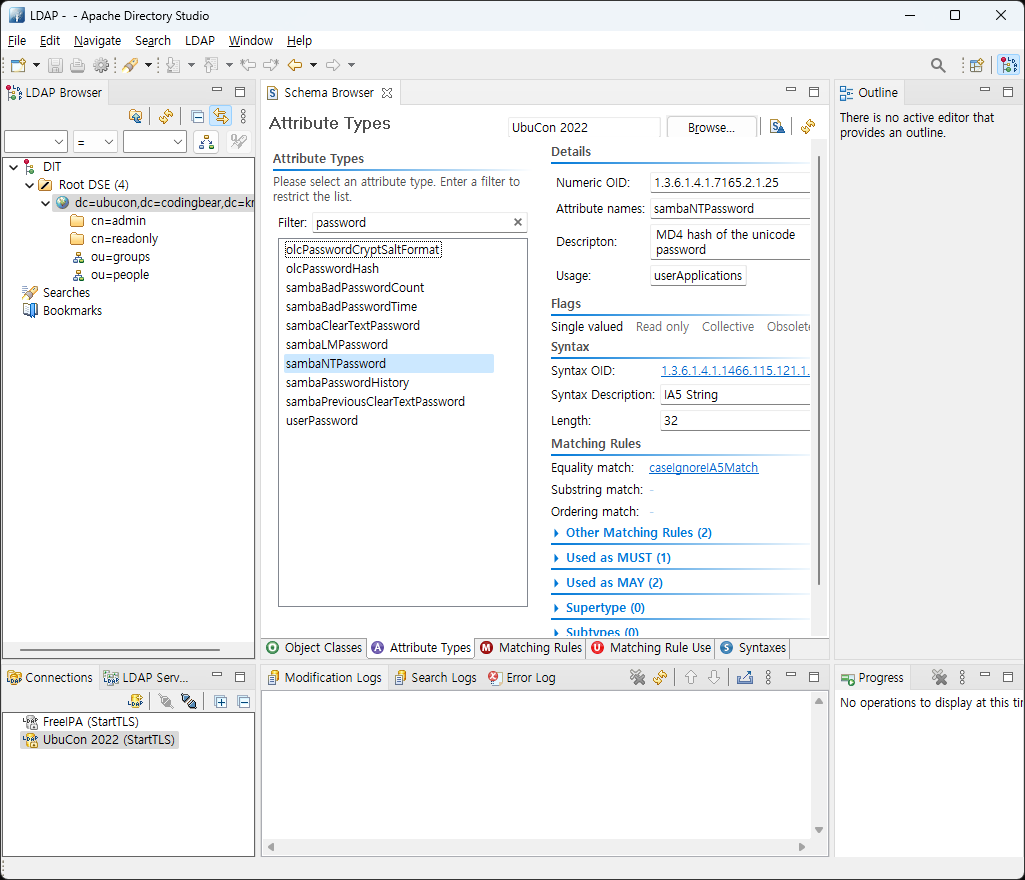Screen dimensions: 1025x880
Task: Switch to the Search Logs tab
Action: [435, 678]
